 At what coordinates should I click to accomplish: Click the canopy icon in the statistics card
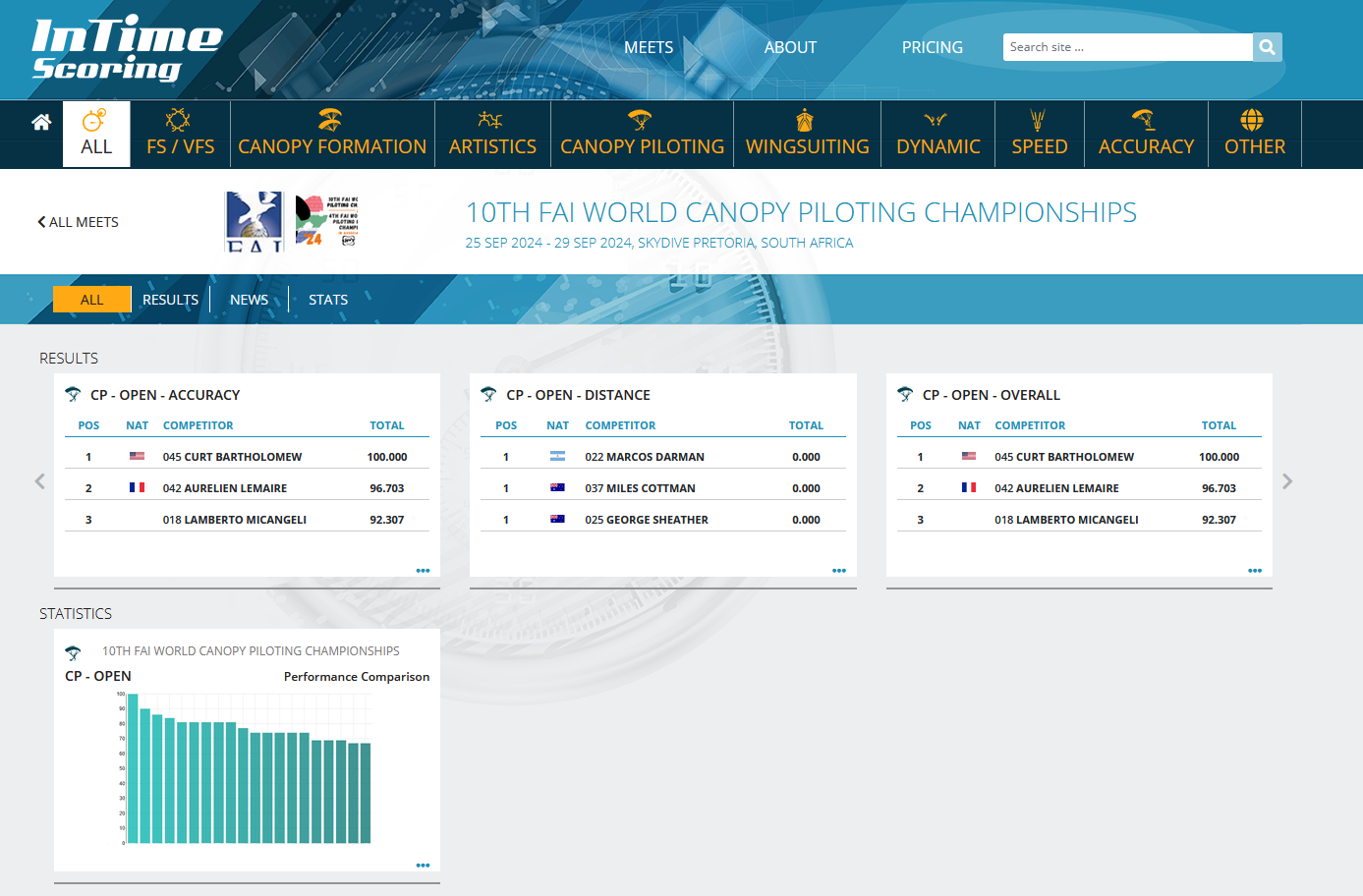point(73,652)
